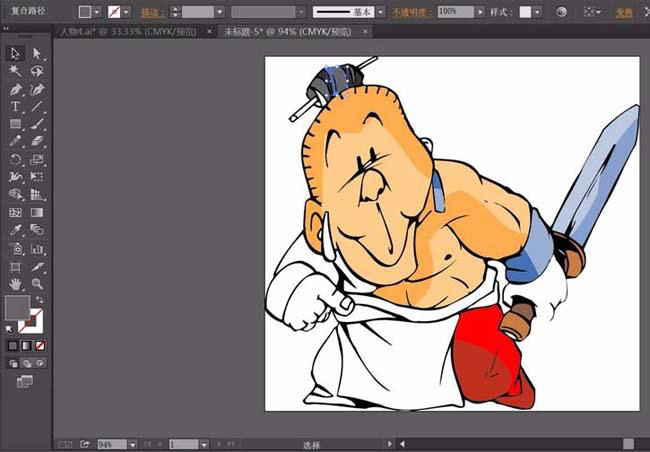Screen dimensions: 650x452
Task: Open the 变换 transform panel link
Action: click(624, 12)
